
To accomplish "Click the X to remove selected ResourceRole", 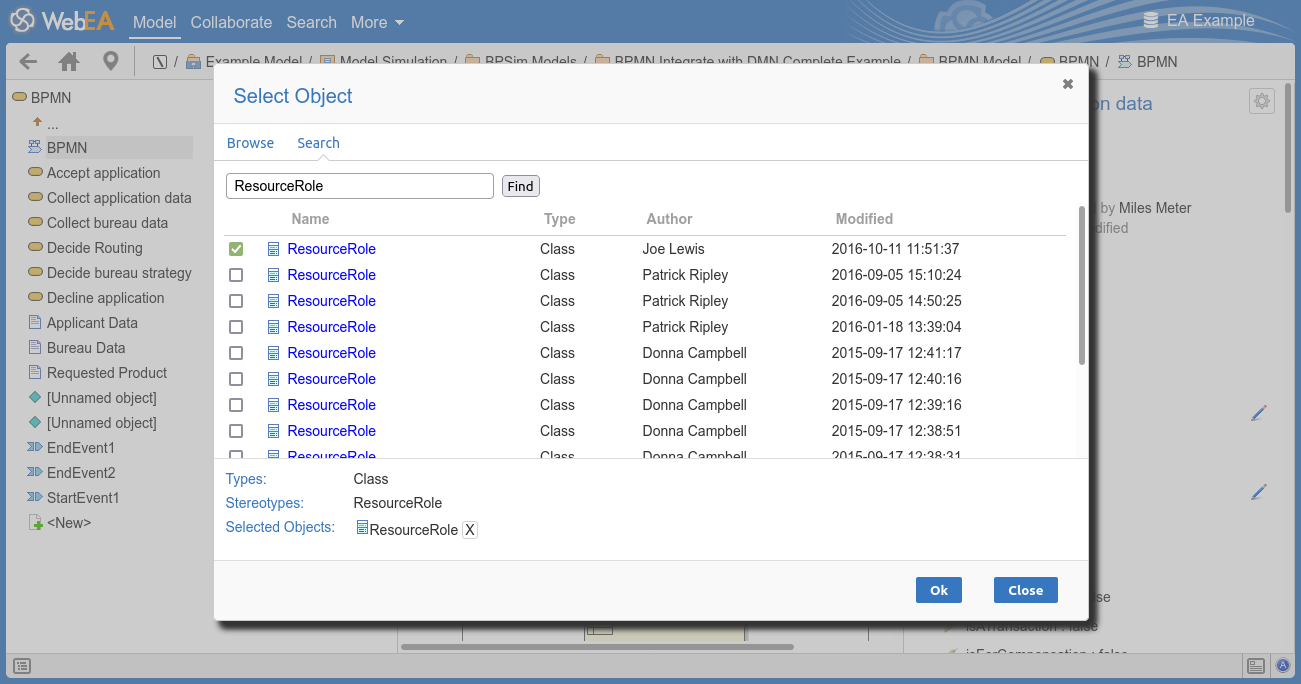I will point(470,530).
